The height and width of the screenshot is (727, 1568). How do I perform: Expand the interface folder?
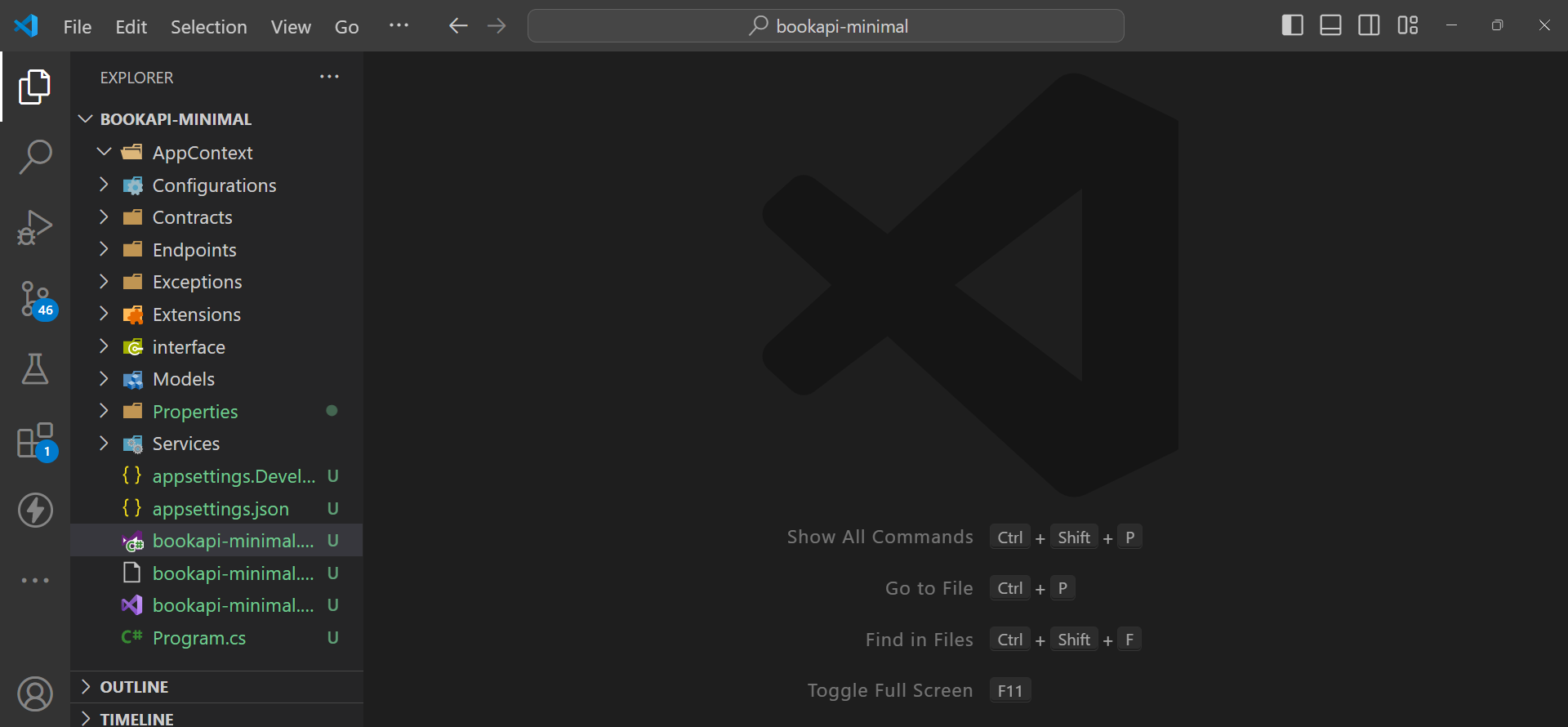216,347
